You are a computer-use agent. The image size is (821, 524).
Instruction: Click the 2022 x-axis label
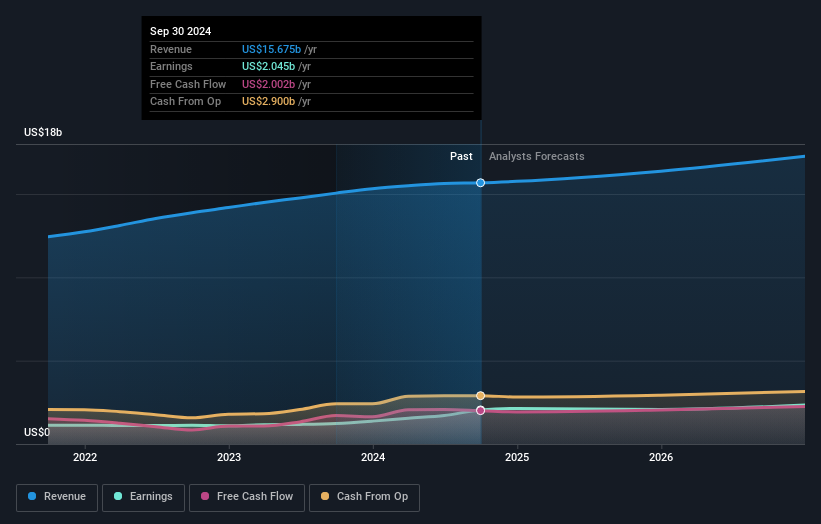click(x=85, y=458)
